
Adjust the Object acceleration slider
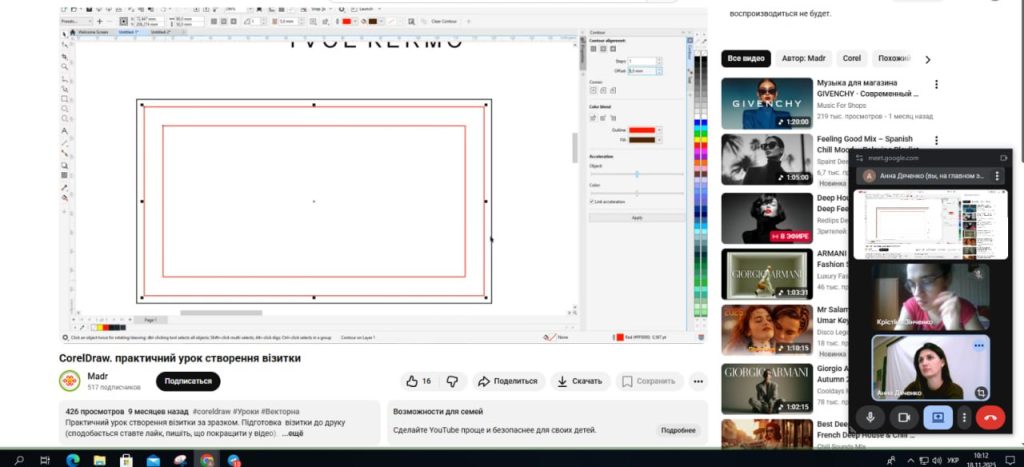pyautogui.click(x=636, y=174)
